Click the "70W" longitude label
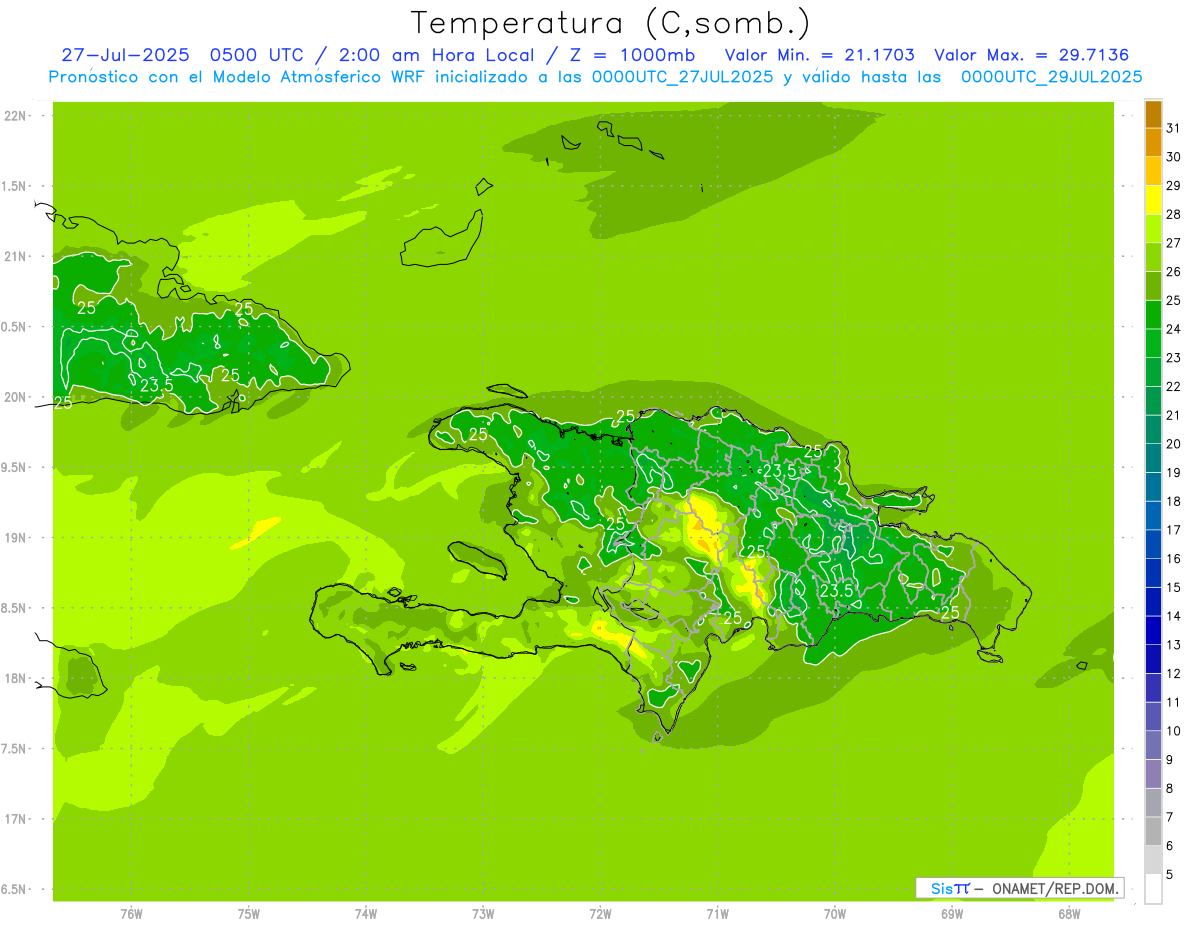Screen dimensions: 1200x927 (835, 913)
